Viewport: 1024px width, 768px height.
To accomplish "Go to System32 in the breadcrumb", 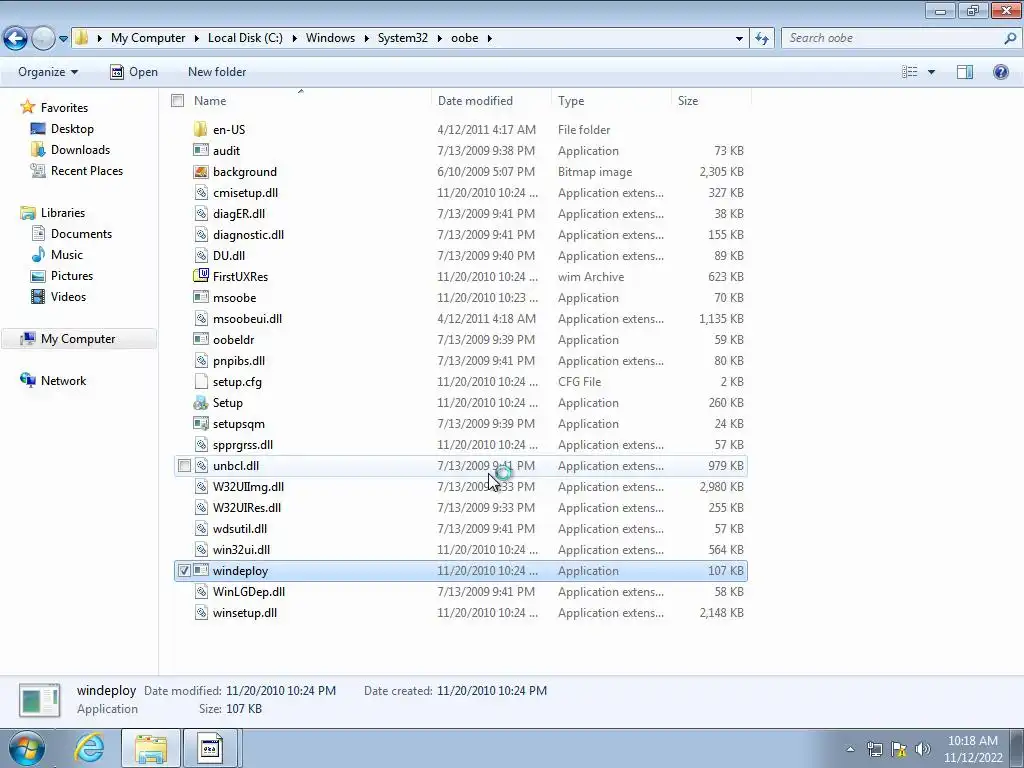I will [x=402, y=38].
